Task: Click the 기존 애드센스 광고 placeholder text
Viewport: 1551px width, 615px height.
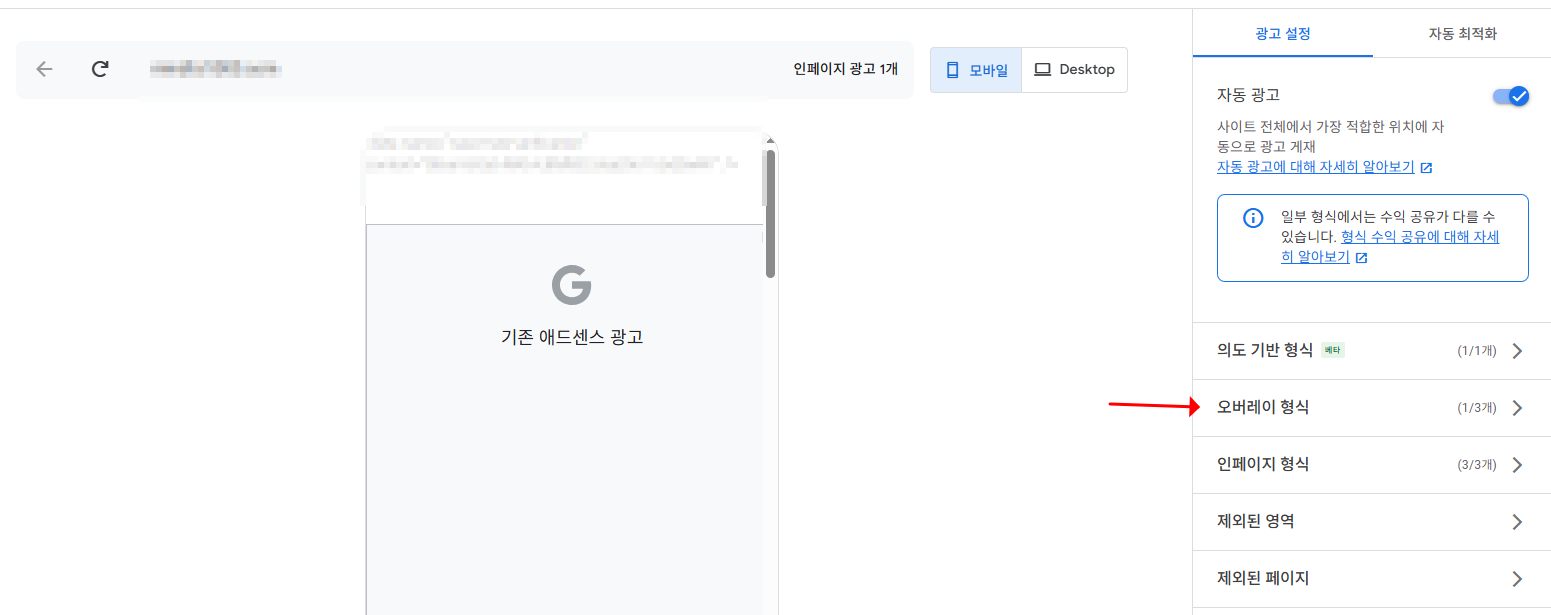Action: (572, 337)
